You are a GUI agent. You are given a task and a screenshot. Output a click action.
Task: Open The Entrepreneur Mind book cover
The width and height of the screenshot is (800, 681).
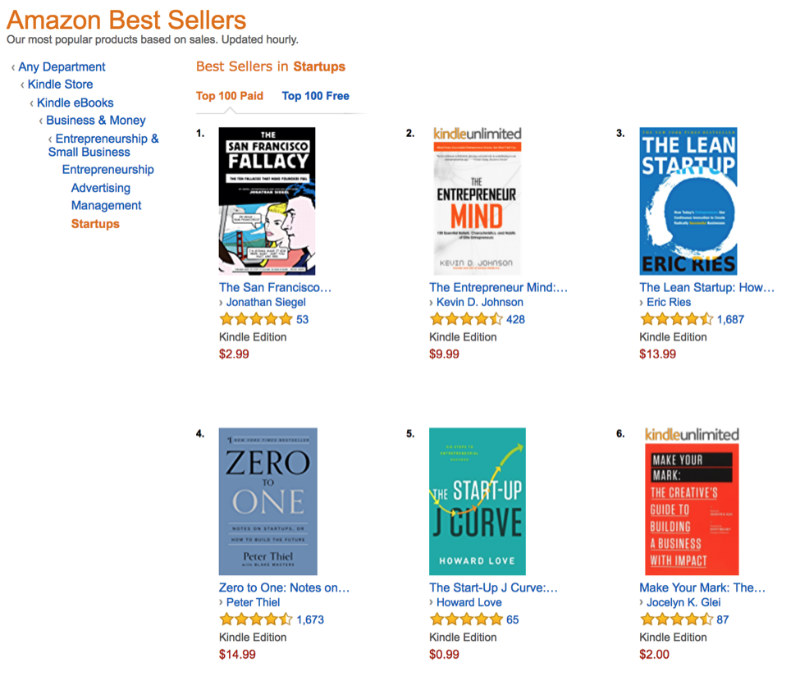[477, 201]
